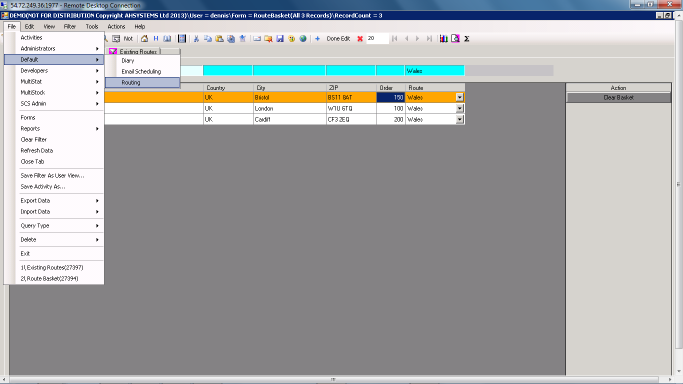Click the Clear Basket button
Screen dimensions: 683x384
[619, 98]
